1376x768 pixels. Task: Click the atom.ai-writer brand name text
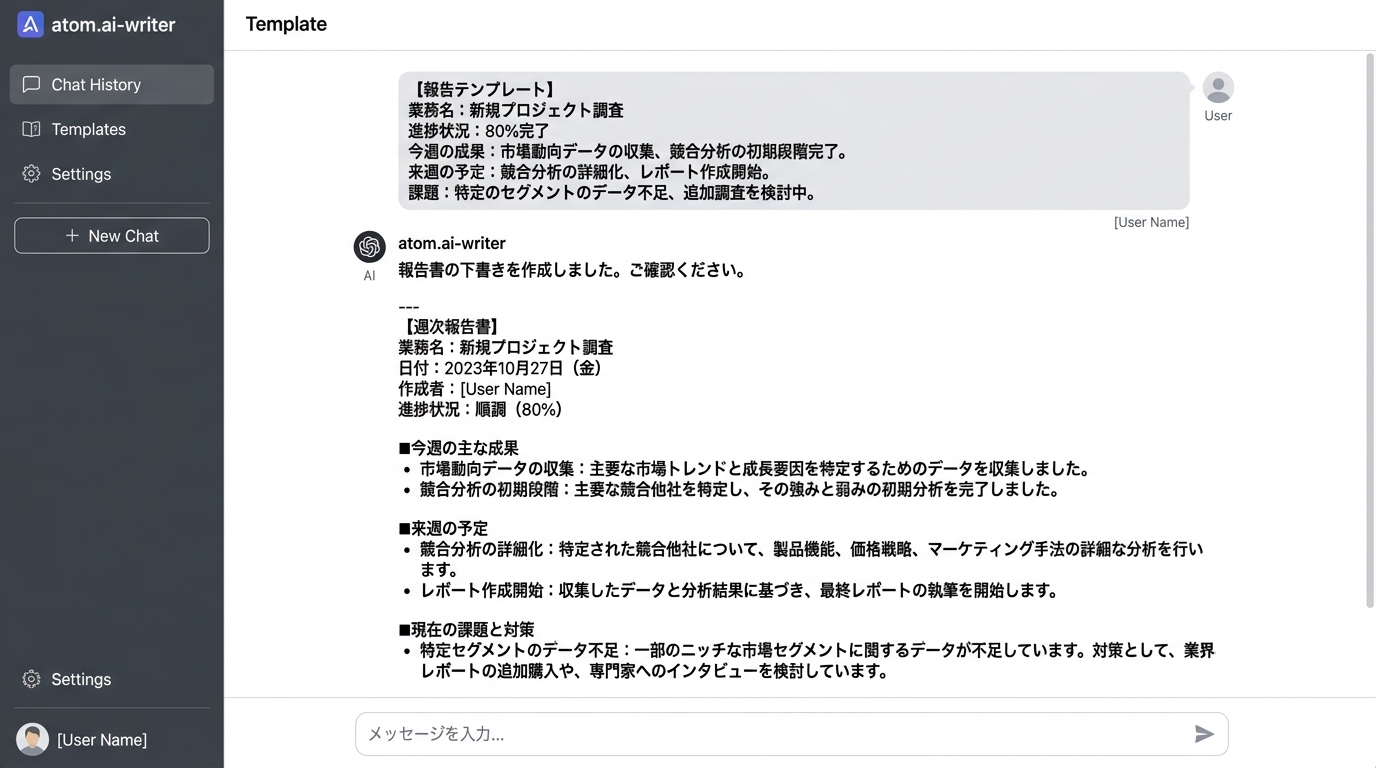click(113, 25)
